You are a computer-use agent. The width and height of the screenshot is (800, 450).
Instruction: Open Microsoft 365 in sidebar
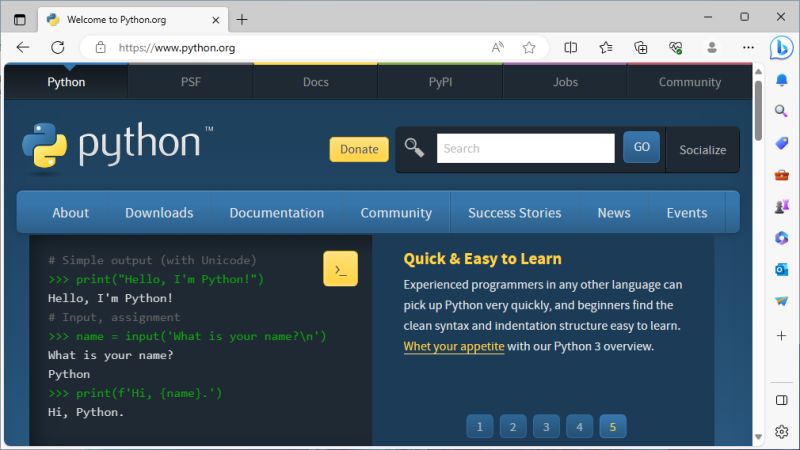781,238
